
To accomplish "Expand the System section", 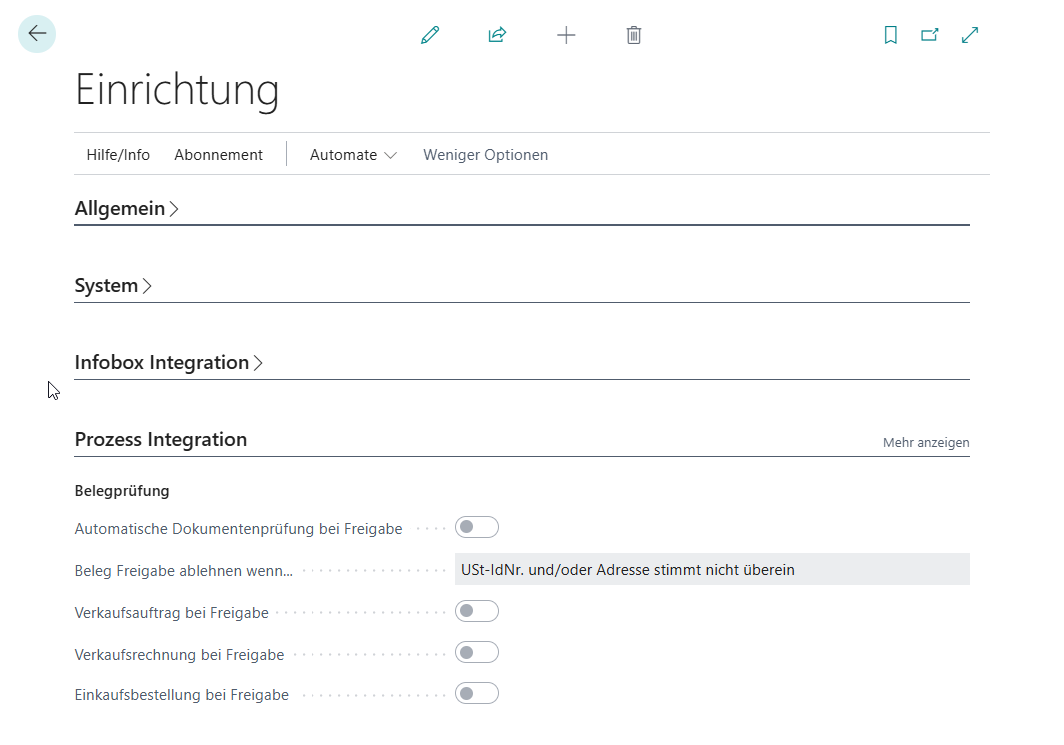I will [113, 286].
